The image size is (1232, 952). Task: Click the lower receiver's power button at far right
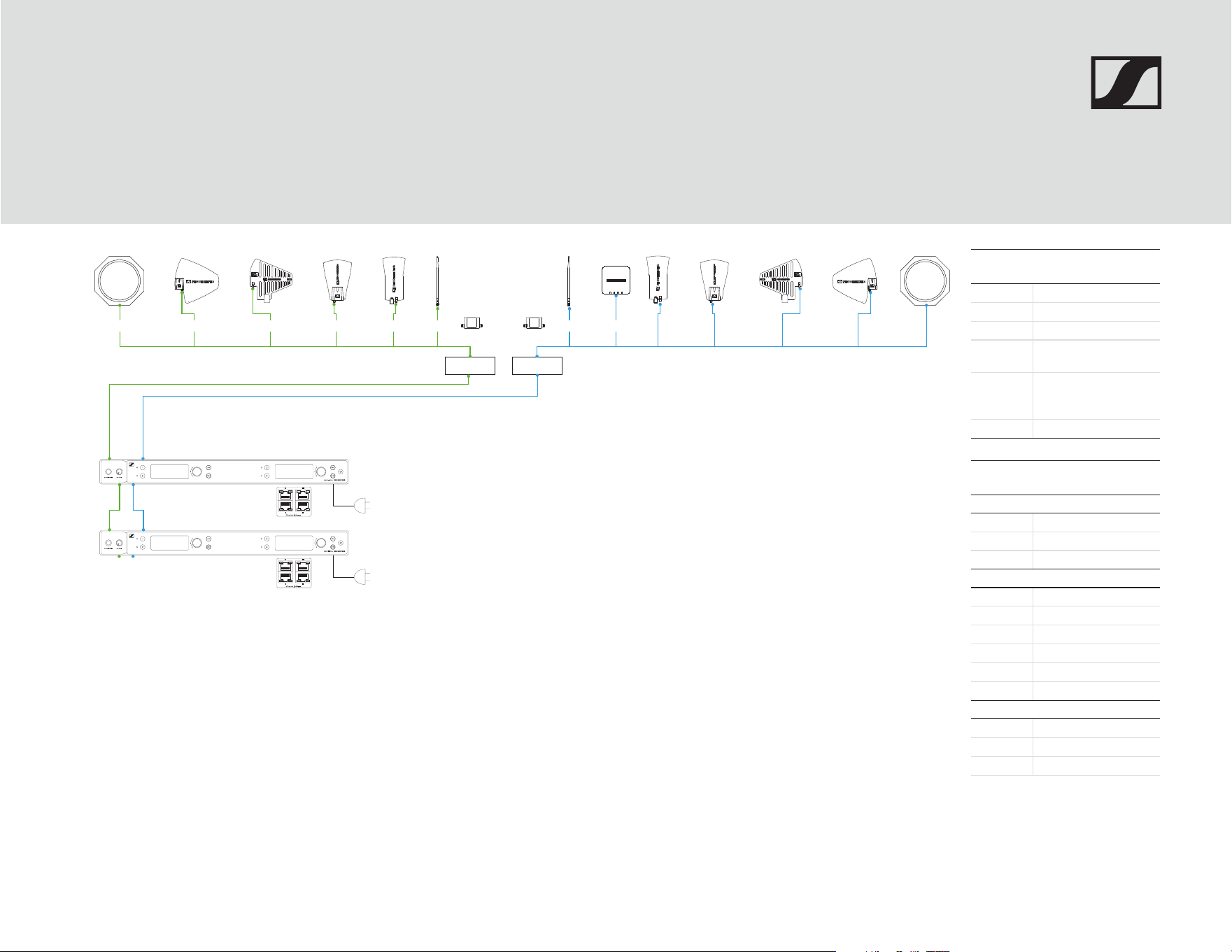(341, 543)
